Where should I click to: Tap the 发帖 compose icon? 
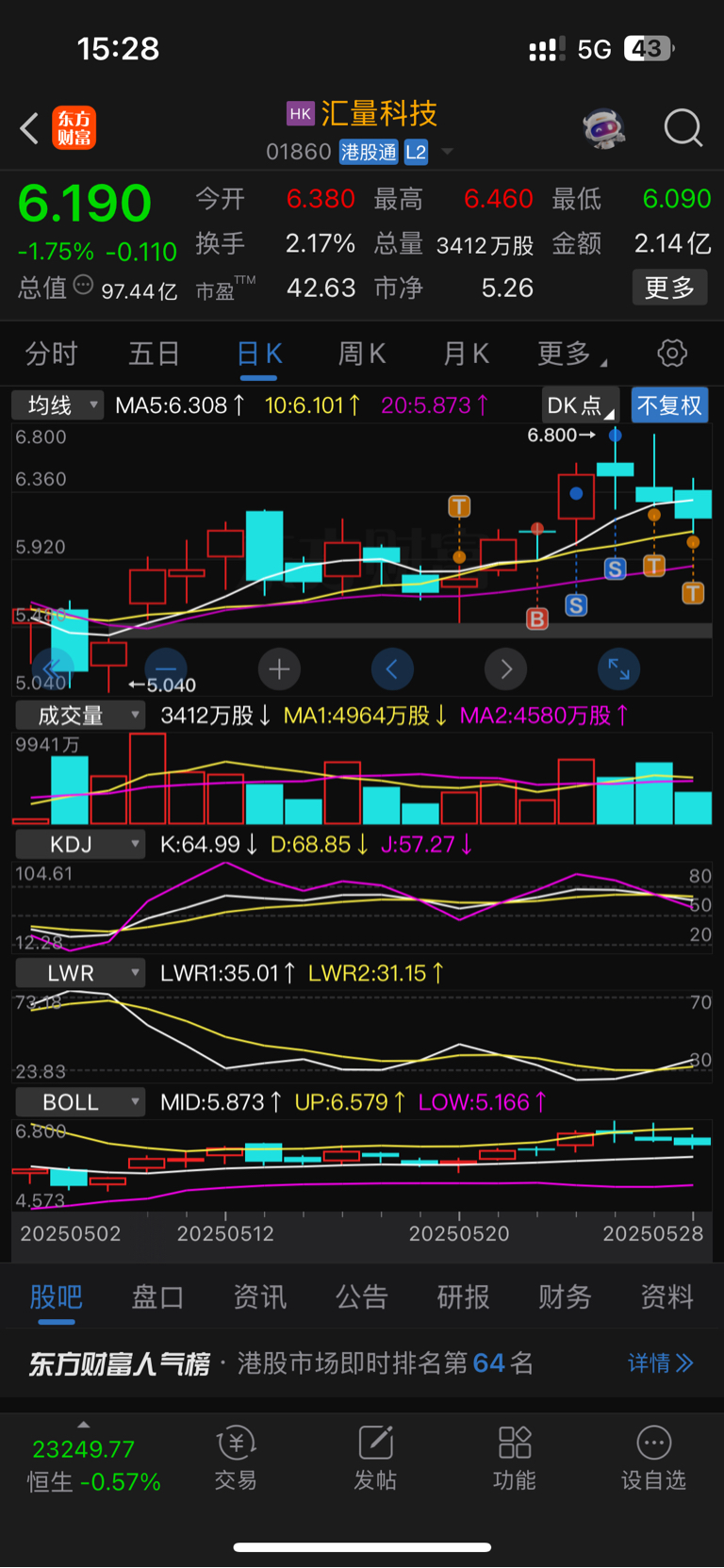375,1443
